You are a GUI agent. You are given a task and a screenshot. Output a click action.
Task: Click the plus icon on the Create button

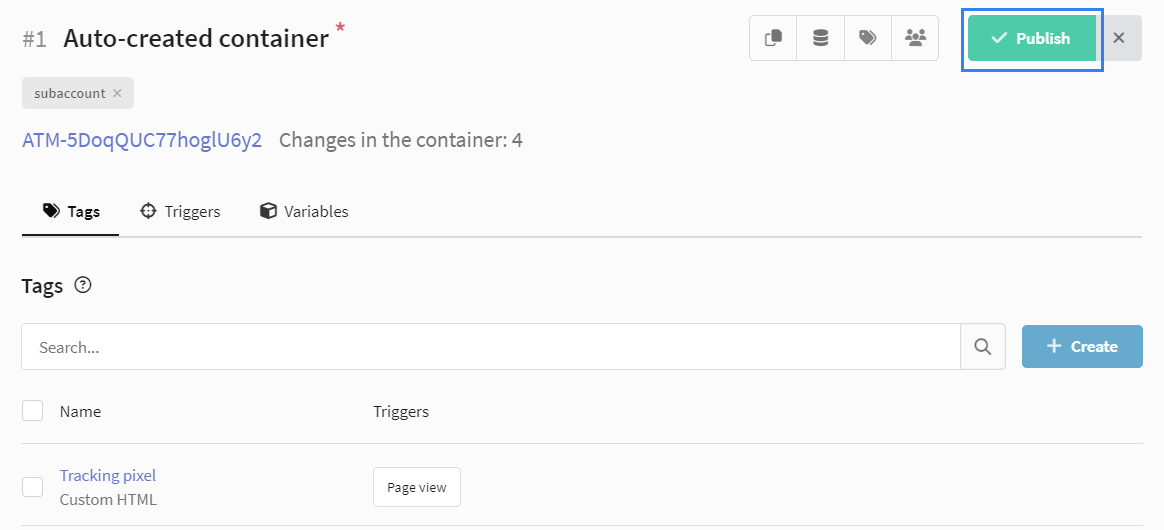1053,346
